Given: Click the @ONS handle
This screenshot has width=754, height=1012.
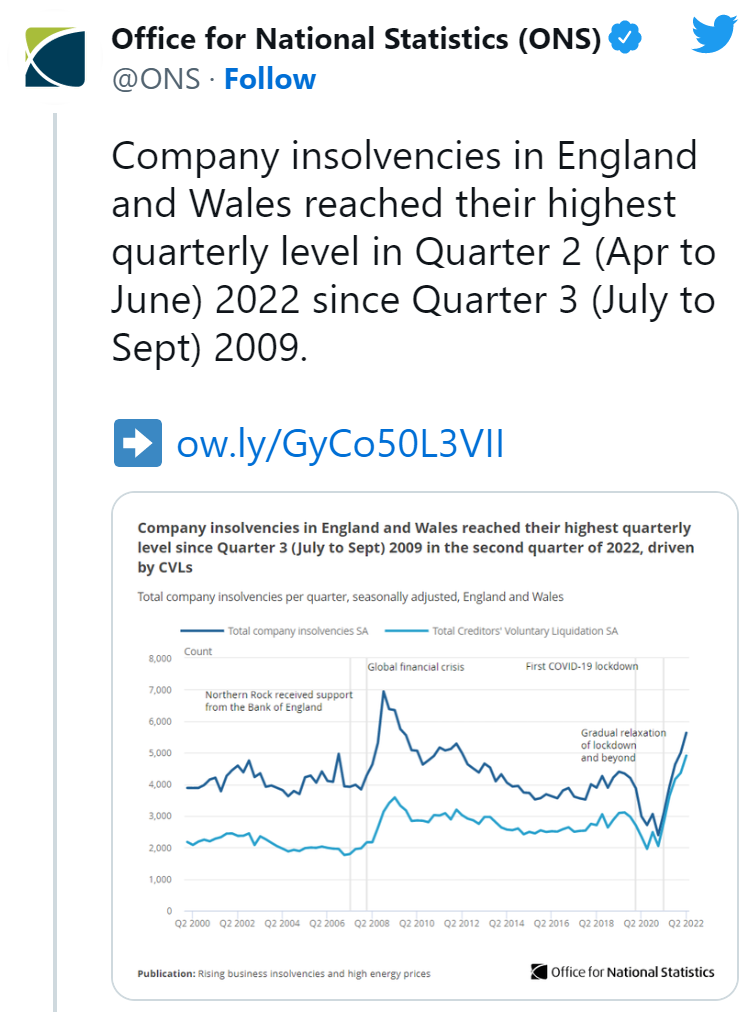Looking at the screenshot, I should pos(157,79).
